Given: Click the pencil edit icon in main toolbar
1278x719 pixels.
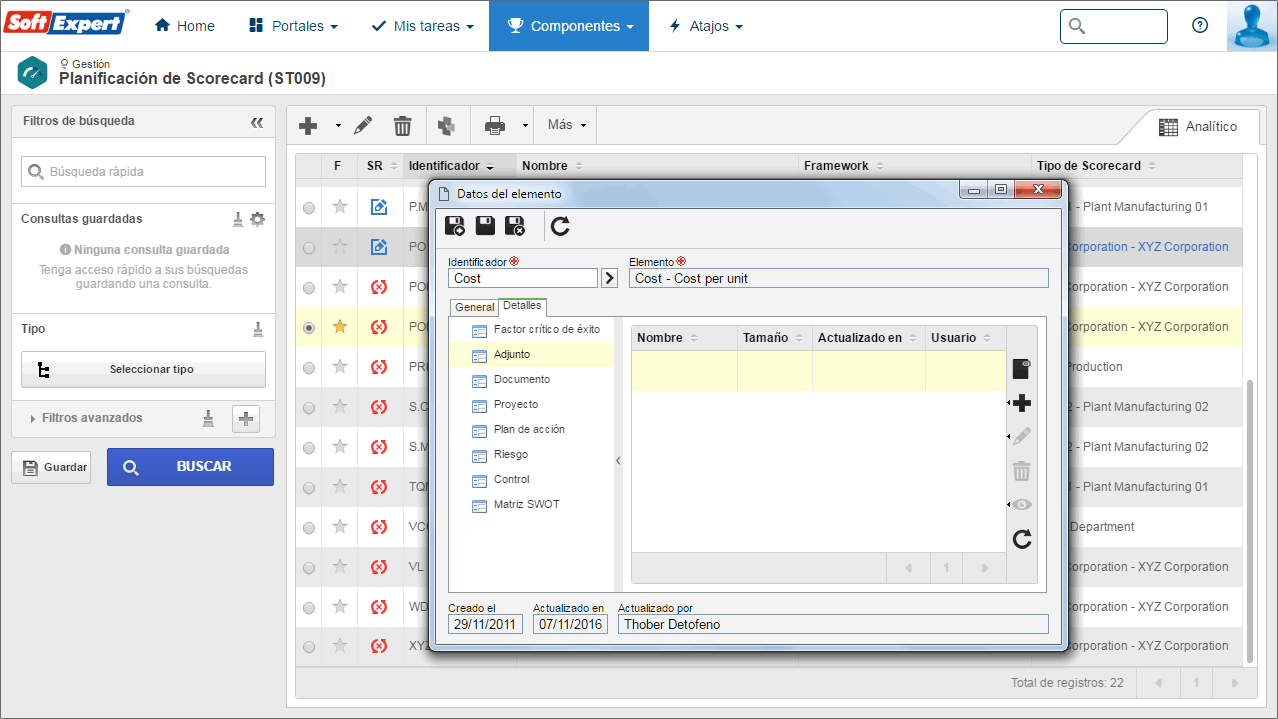Looking at the screenshot, I should click(363, 126).
